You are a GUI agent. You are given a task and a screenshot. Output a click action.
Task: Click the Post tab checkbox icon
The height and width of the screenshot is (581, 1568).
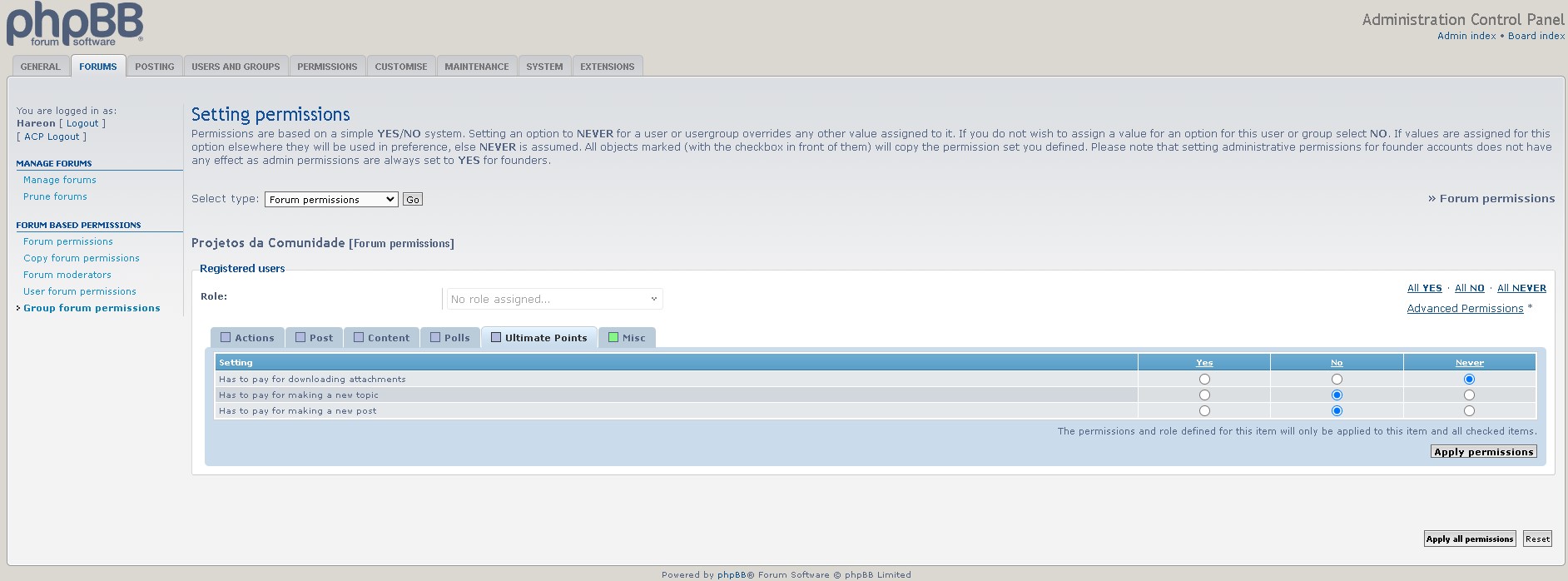(x=300, y=337)
